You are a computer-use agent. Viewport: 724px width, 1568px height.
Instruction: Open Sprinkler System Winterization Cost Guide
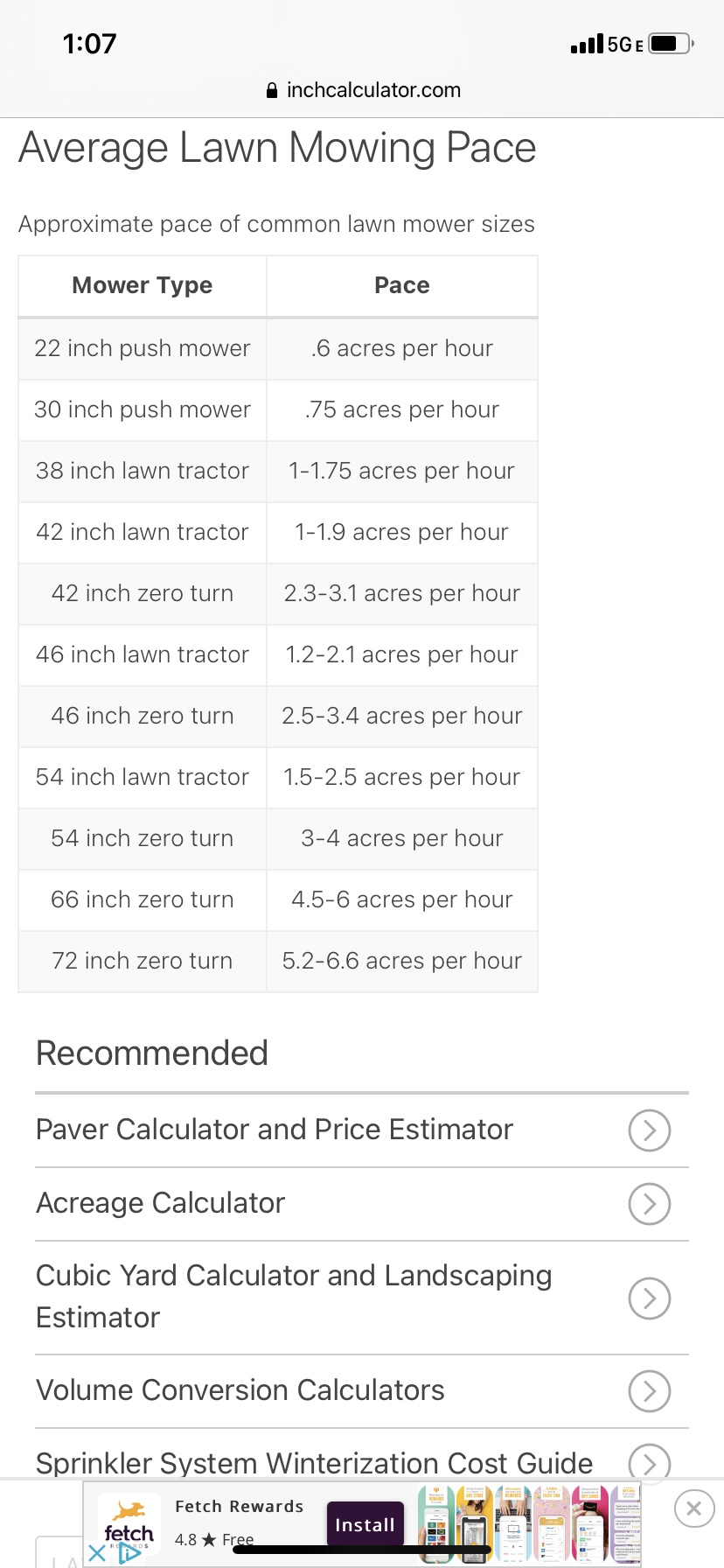315,1462
